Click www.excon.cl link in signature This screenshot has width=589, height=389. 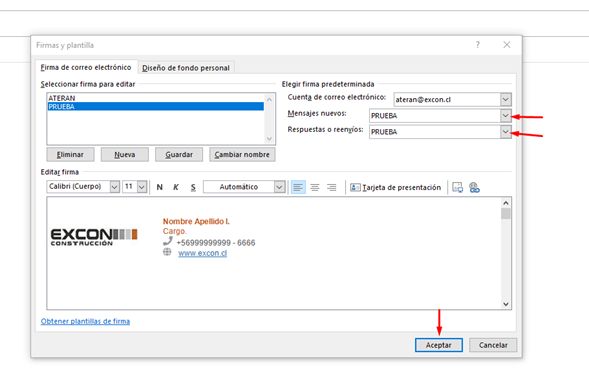pos(202,253)
